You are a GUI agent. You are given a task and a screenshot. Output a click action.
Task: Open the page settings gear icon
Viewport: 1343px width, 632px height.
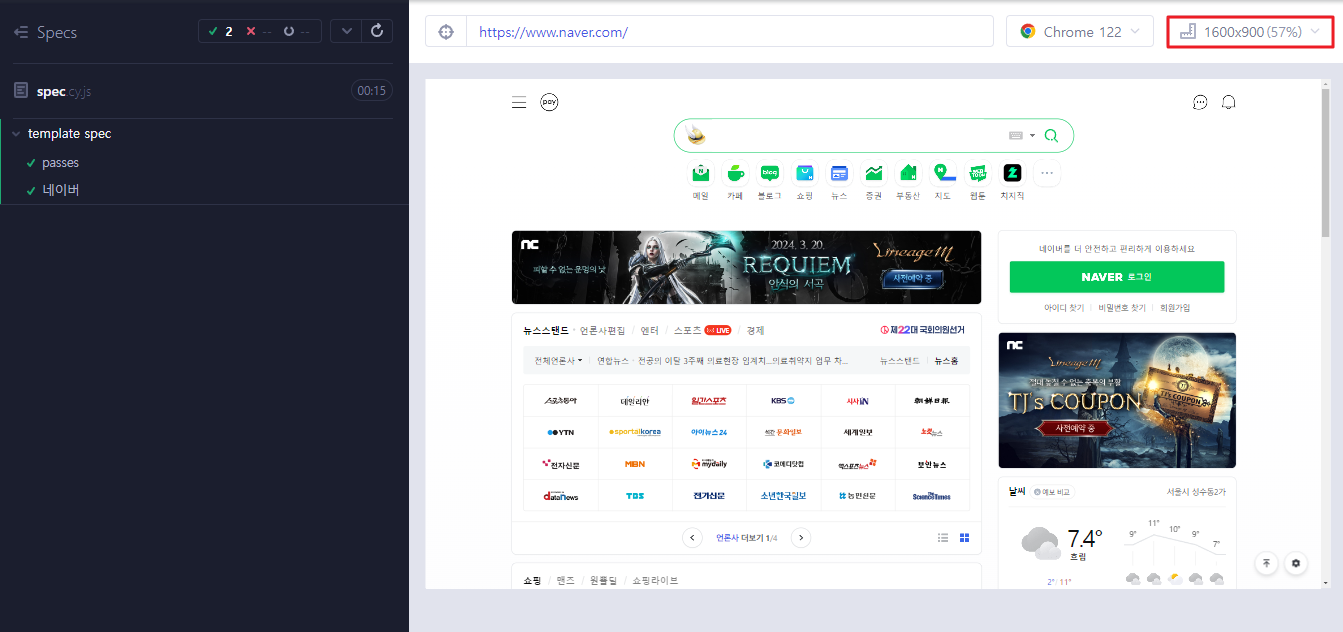1296,563
